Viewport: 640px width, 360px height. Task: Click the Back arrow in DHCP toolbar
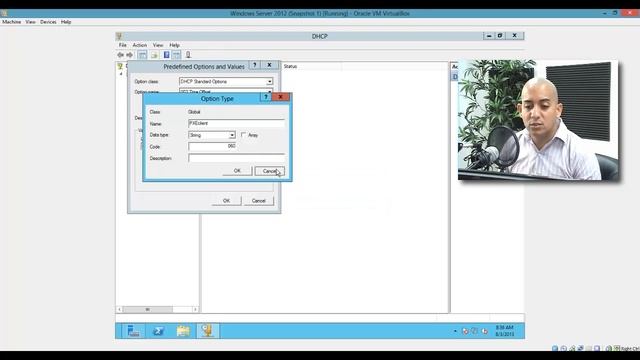(x=120, y=55)
